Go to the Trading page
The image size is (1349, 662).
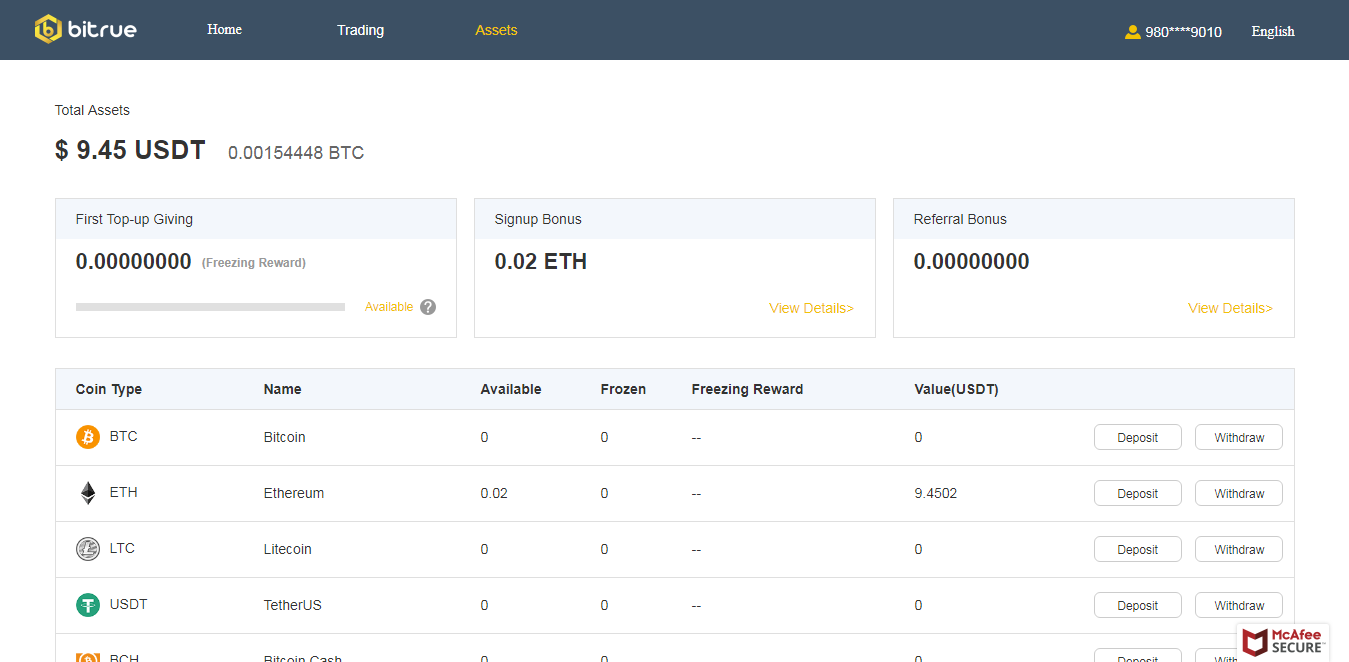(x=360, y=30)
